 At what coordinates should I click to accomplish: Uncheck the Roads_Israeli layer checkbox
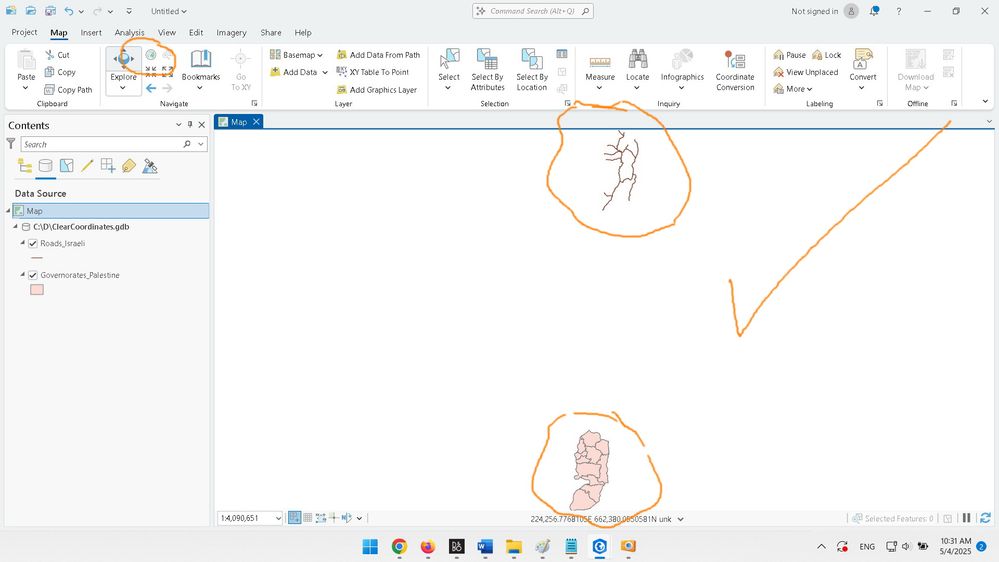click(33, 243)
